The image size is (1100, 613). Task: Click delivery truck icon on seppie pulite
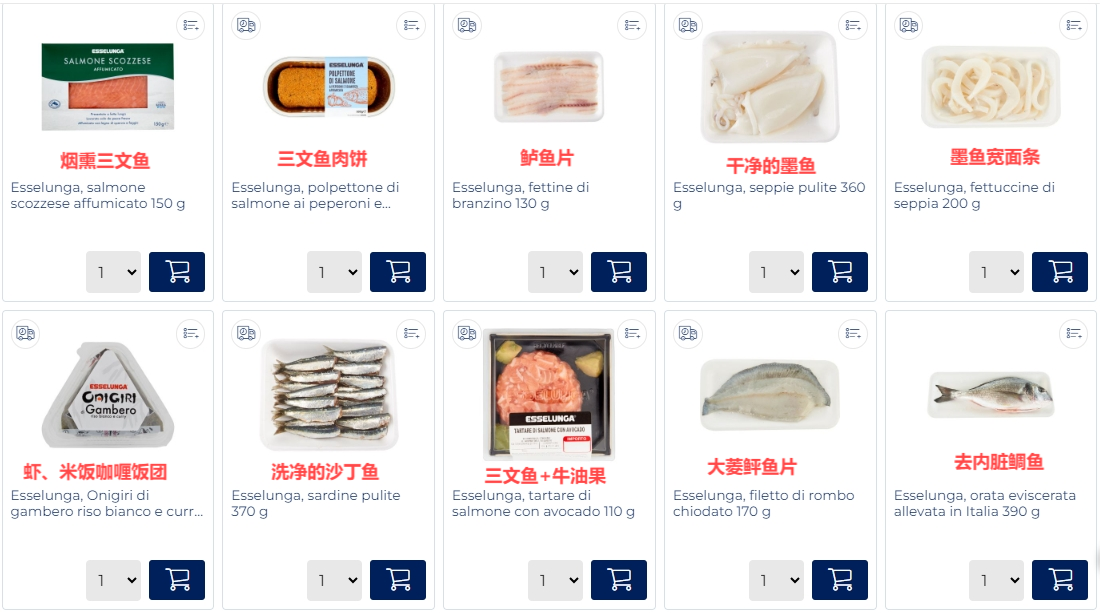click(x=688, y=26)
